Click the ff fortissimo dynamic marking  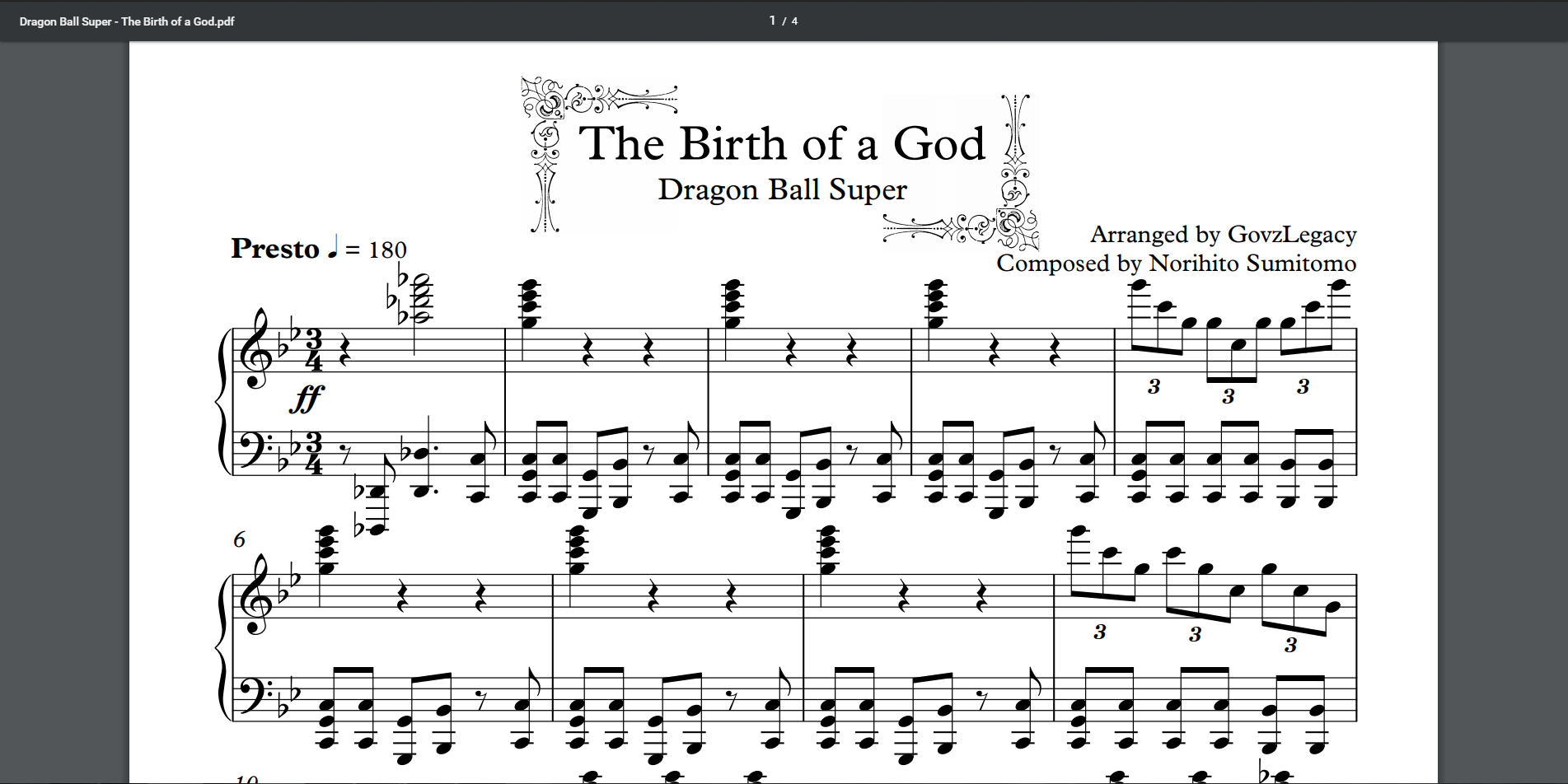tap(307, 399)
